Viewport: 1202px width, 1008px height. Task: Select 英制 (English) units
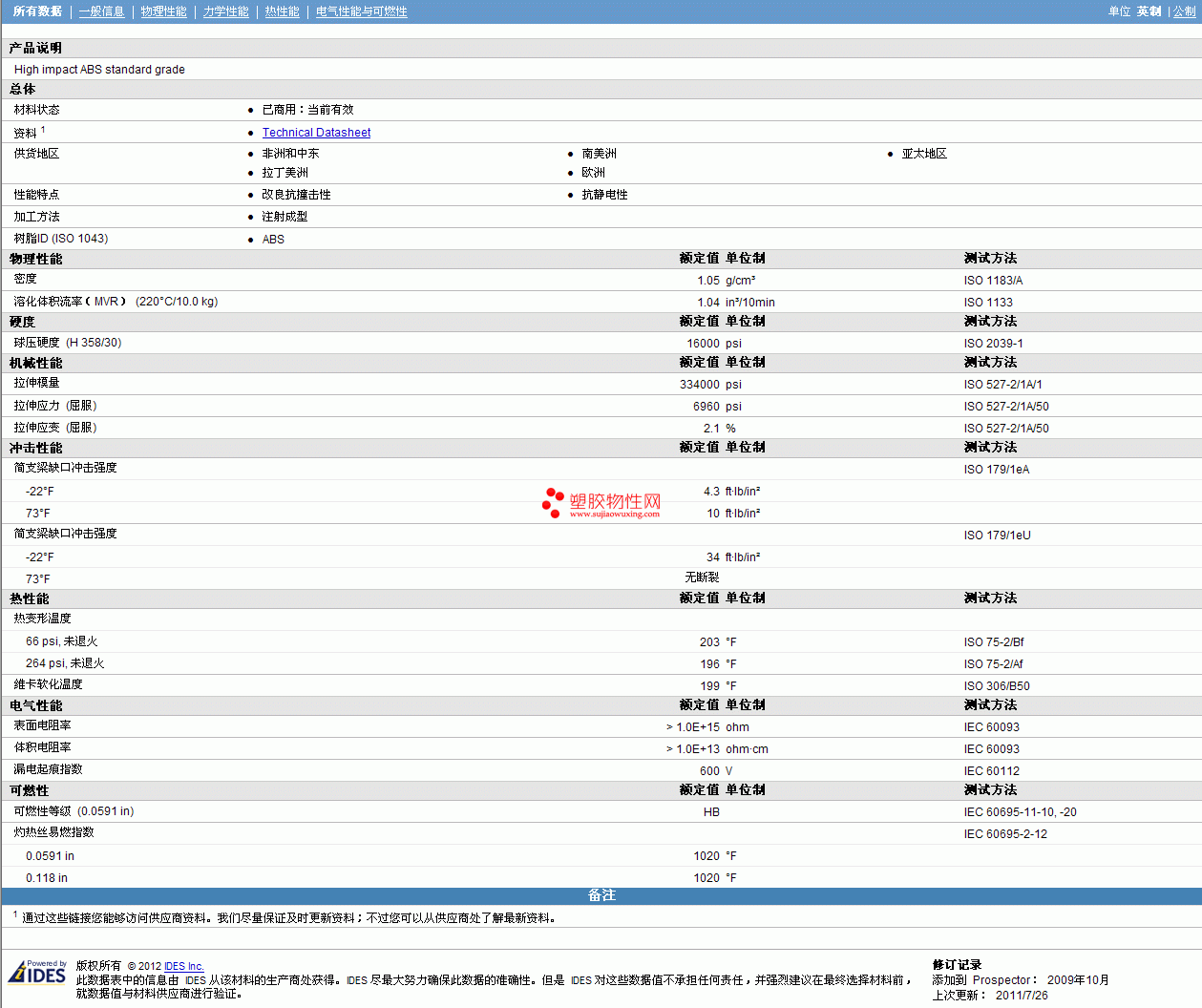coord(1149,11)
